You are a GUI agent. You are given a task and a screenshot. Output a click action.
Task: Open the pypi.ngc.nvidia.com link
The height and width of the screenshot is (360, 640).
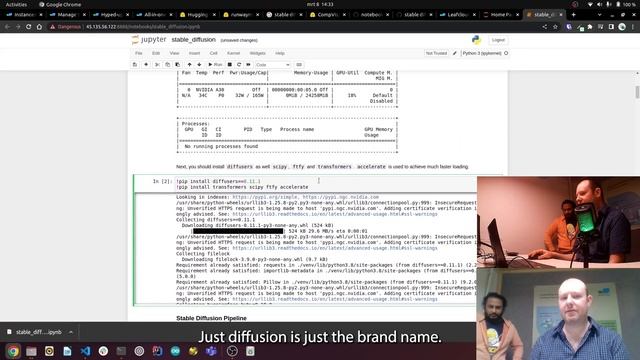340,197
